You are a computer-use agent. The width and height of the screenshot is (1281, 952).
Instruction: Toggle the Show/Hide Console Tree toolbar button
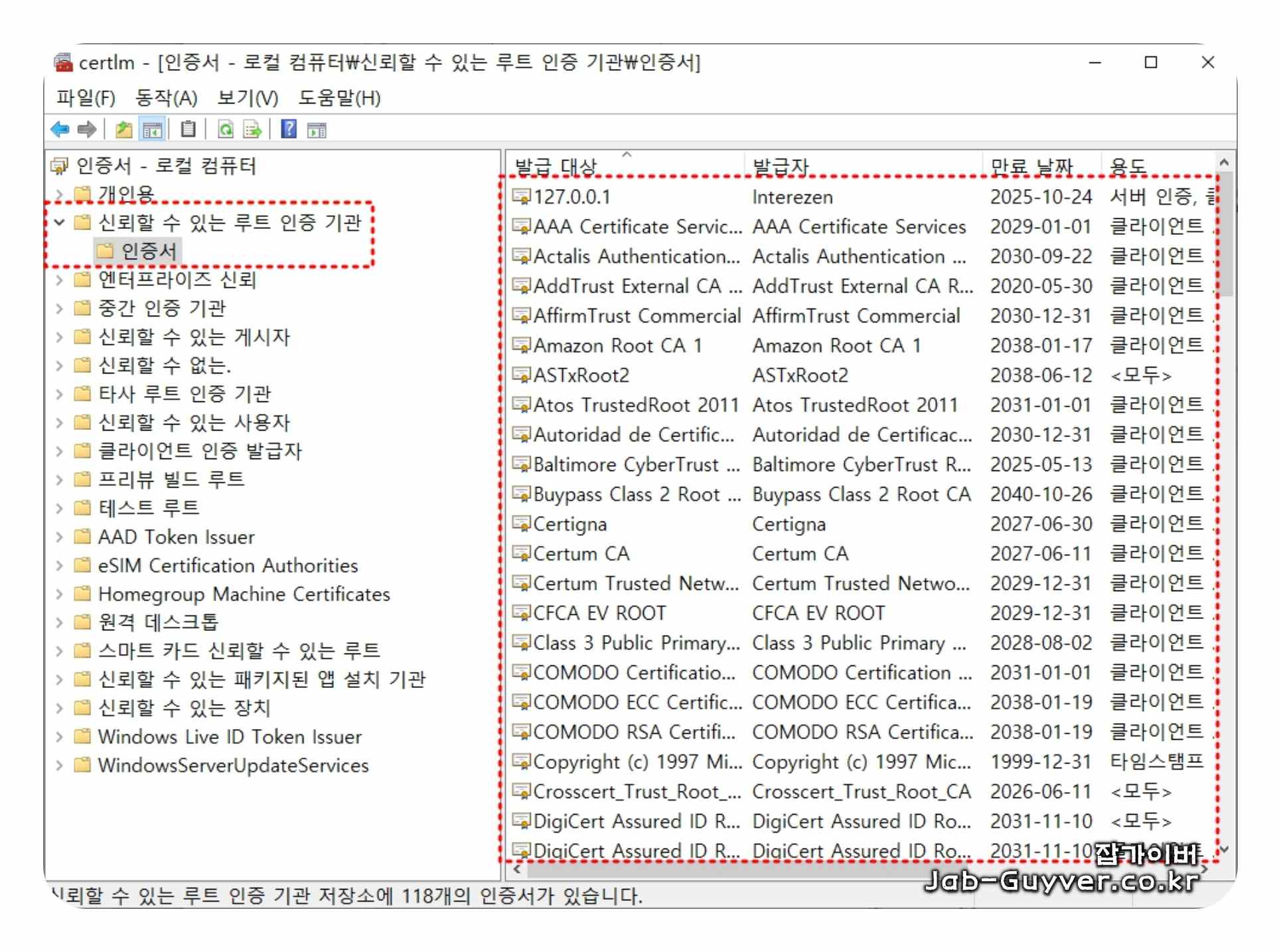point(153,129)
